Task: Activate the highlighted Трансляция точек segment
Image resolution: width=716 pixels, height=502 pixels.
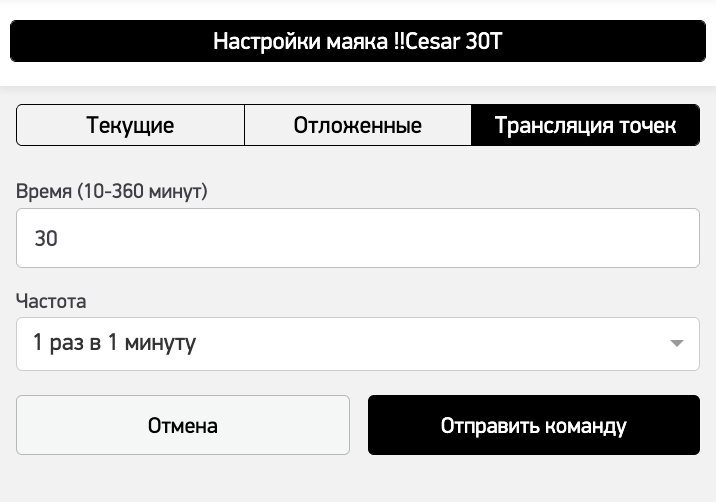Action: click(585, 126)
